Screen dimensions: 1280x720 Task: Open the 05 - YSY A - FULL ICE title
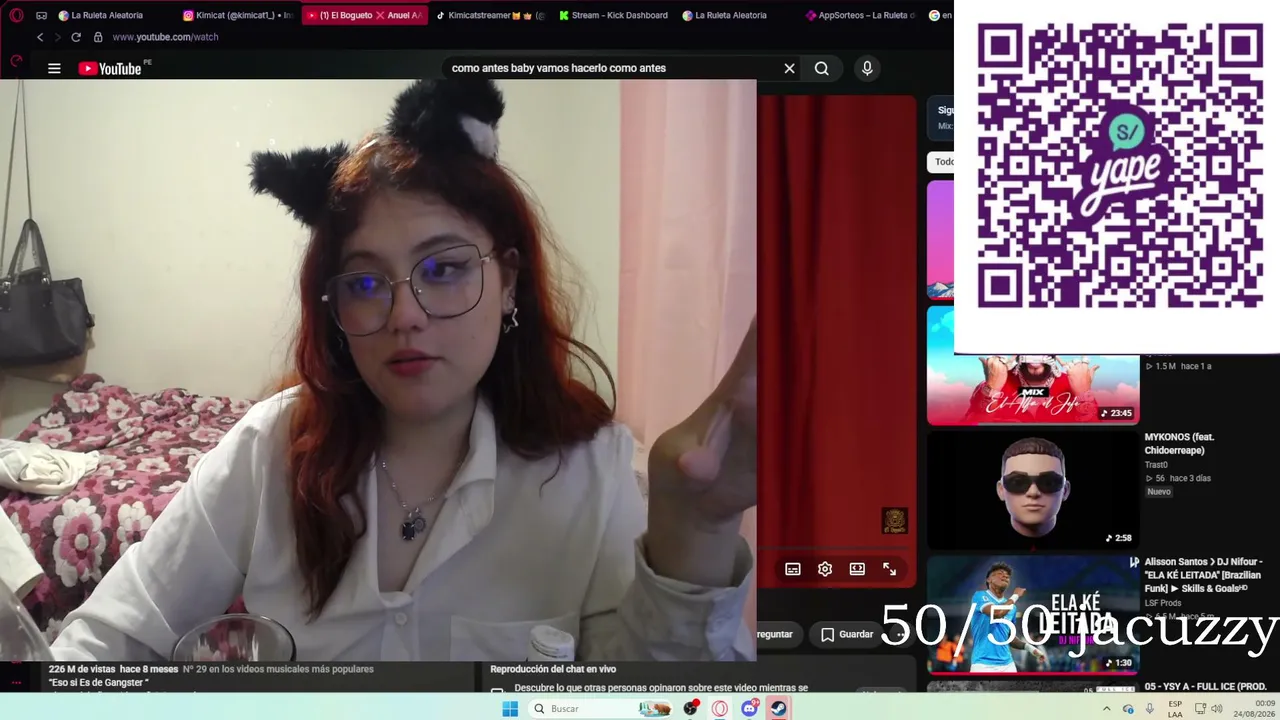(1206, 686)
